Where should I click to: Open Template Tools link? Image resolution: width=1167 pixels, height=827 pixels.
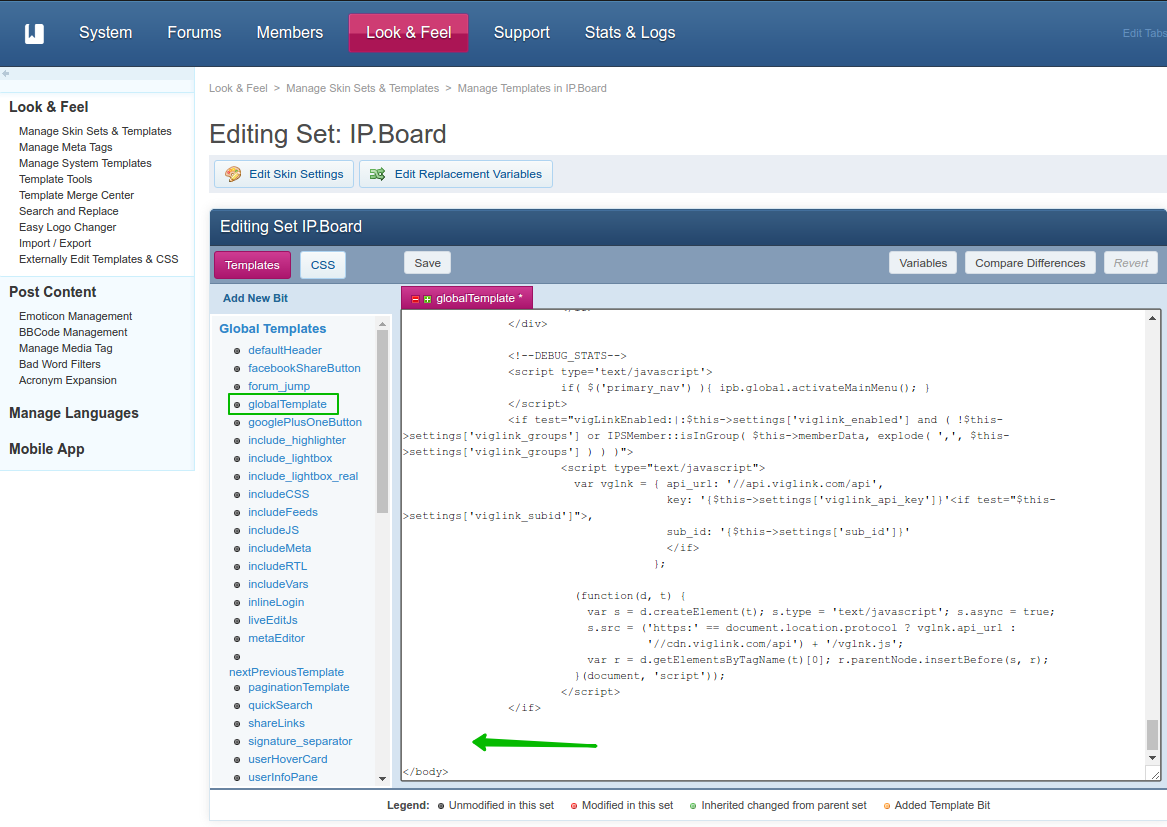pyautogui.click(x=55, y=179)
